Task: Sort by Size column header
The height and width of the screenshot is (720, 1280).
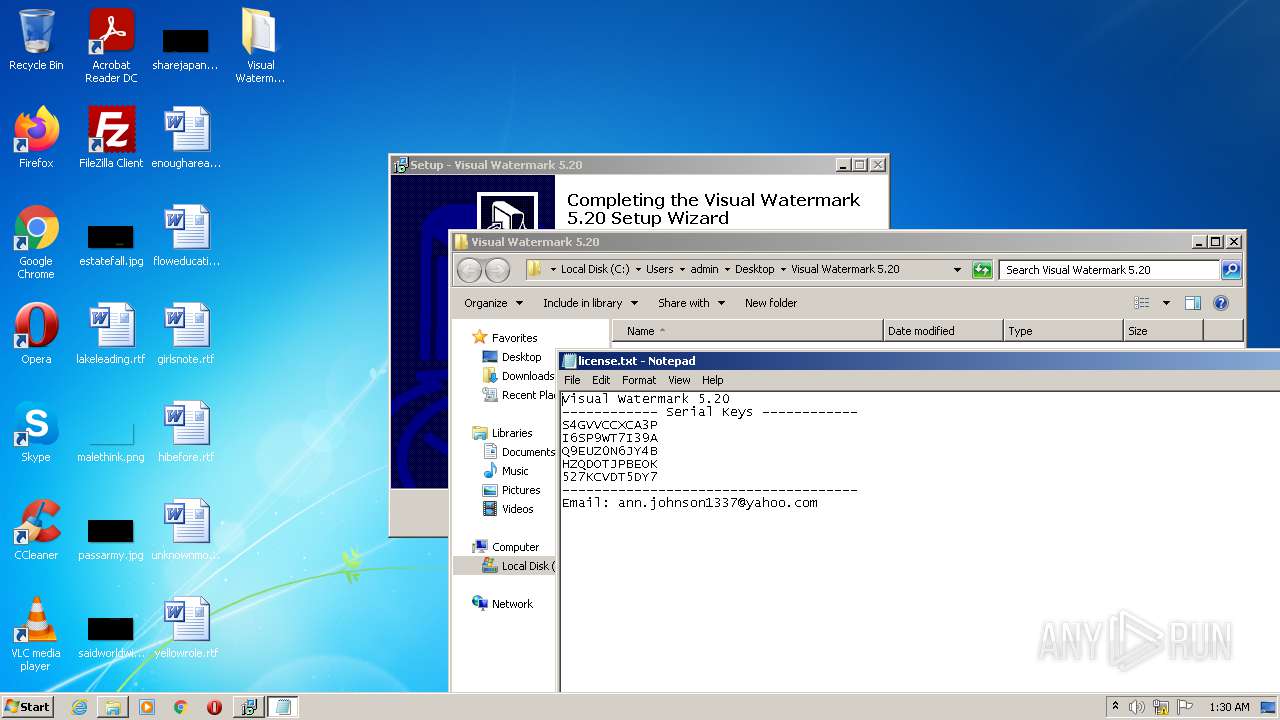Action: [x=1163, y=331]
